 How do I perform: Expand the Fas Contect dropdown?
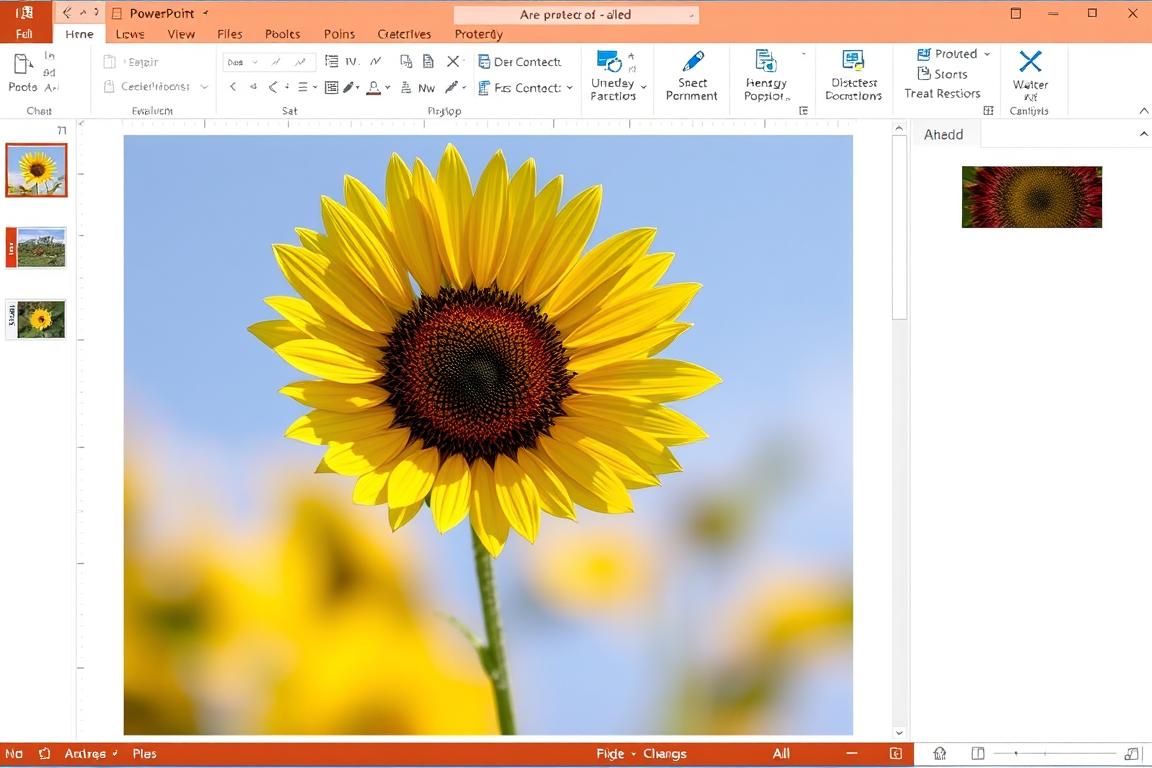[570, 88]
